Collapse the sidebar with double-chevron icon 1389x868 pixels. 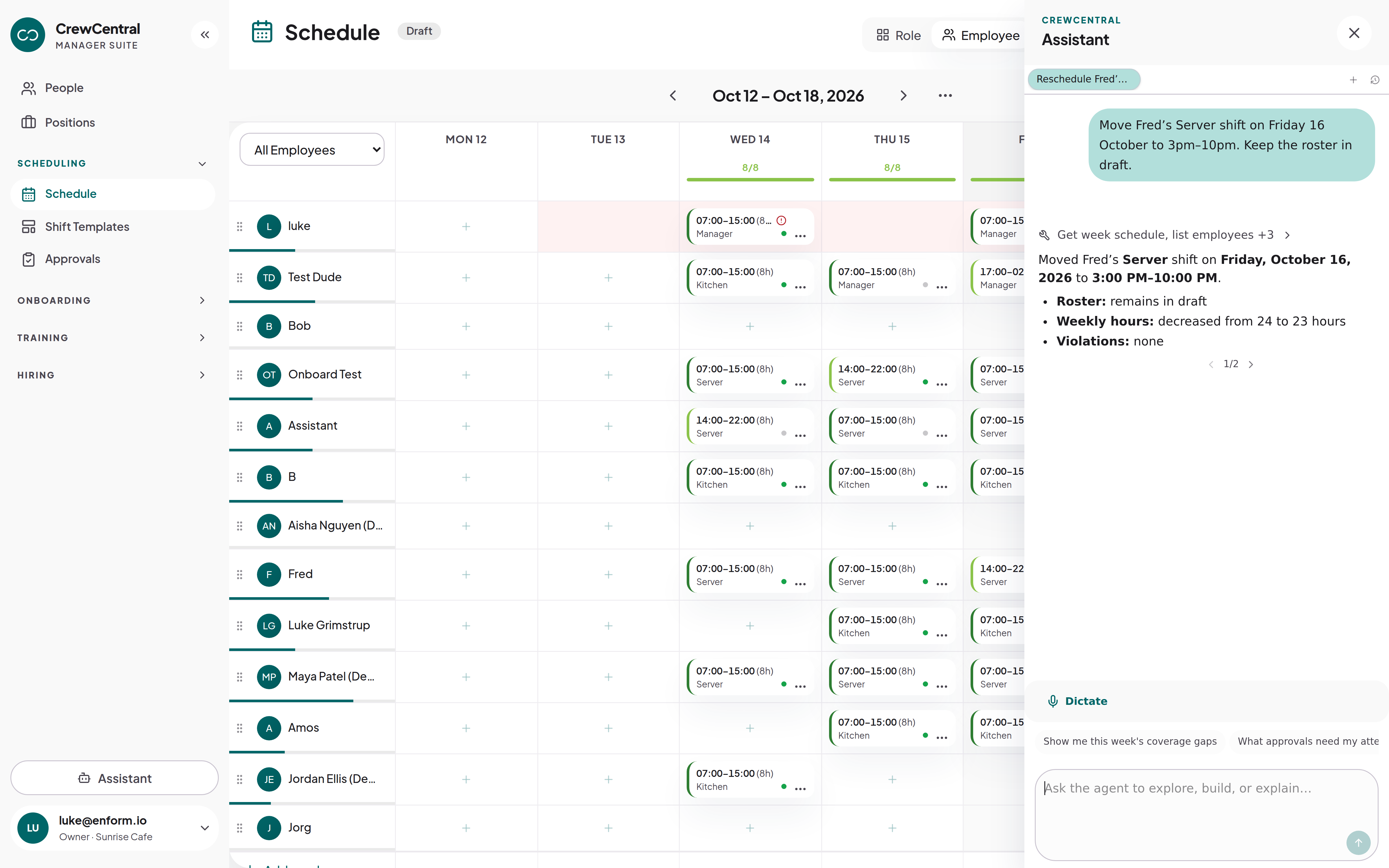[x=205, y=35]
